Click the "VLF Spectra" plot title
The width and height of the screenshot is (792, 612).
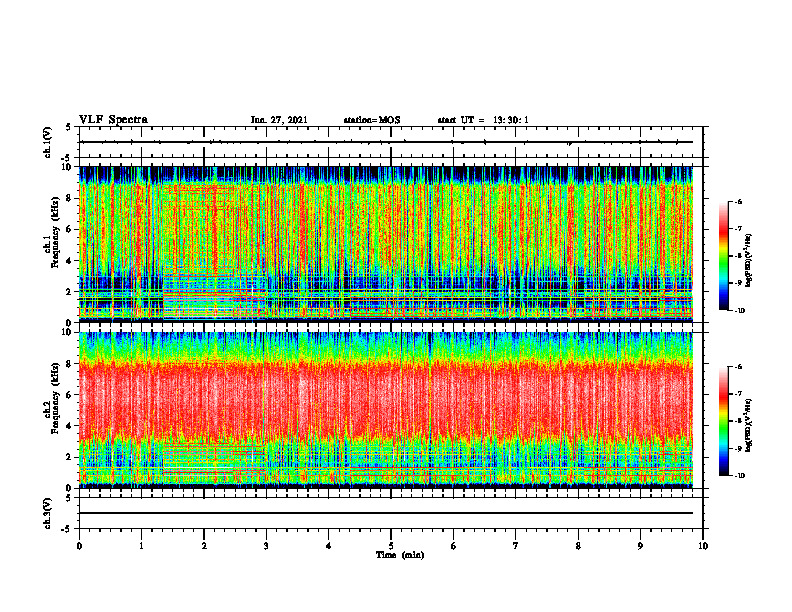[x=113, y=120]
